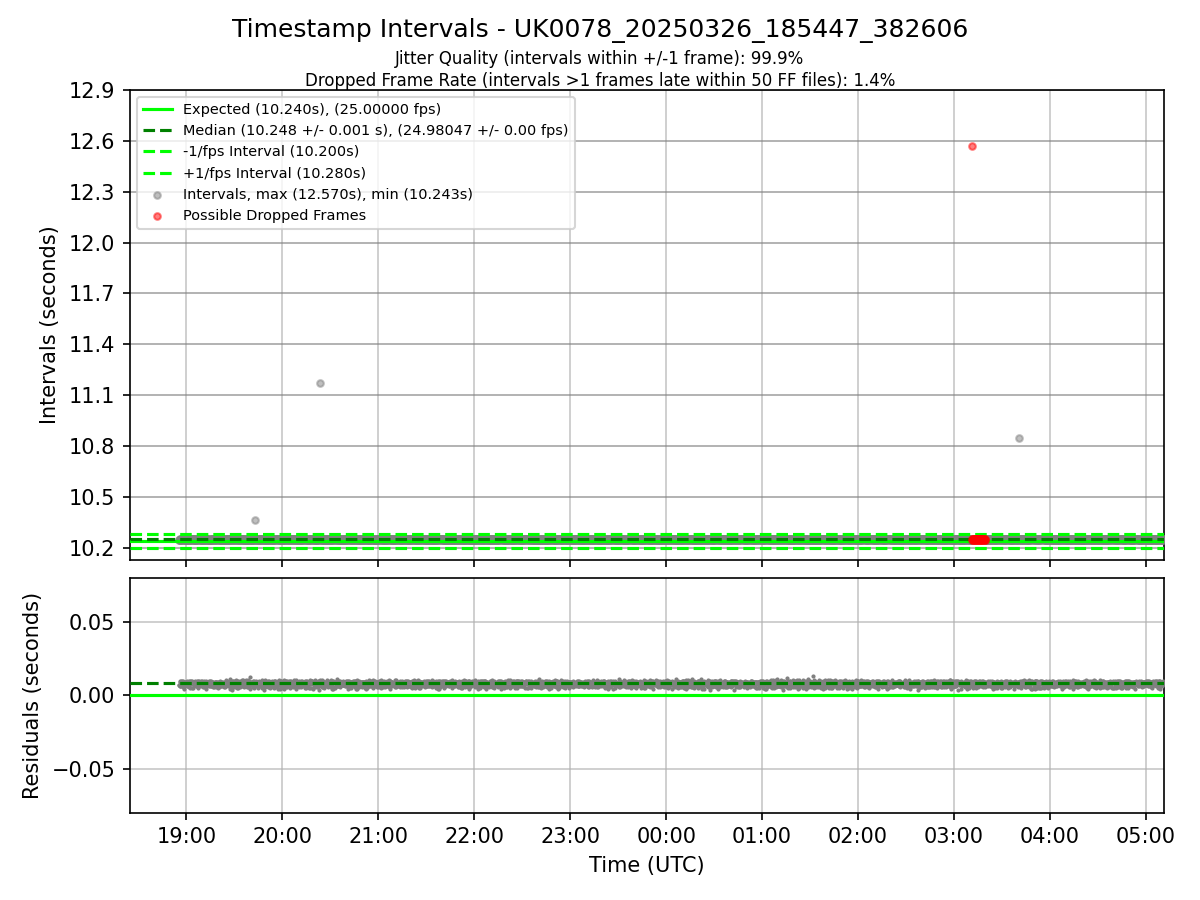Click the x-axis tick label '05:00'
Image resolution: width=1200 pixels, height=900 pixels.
(1146, 835)
